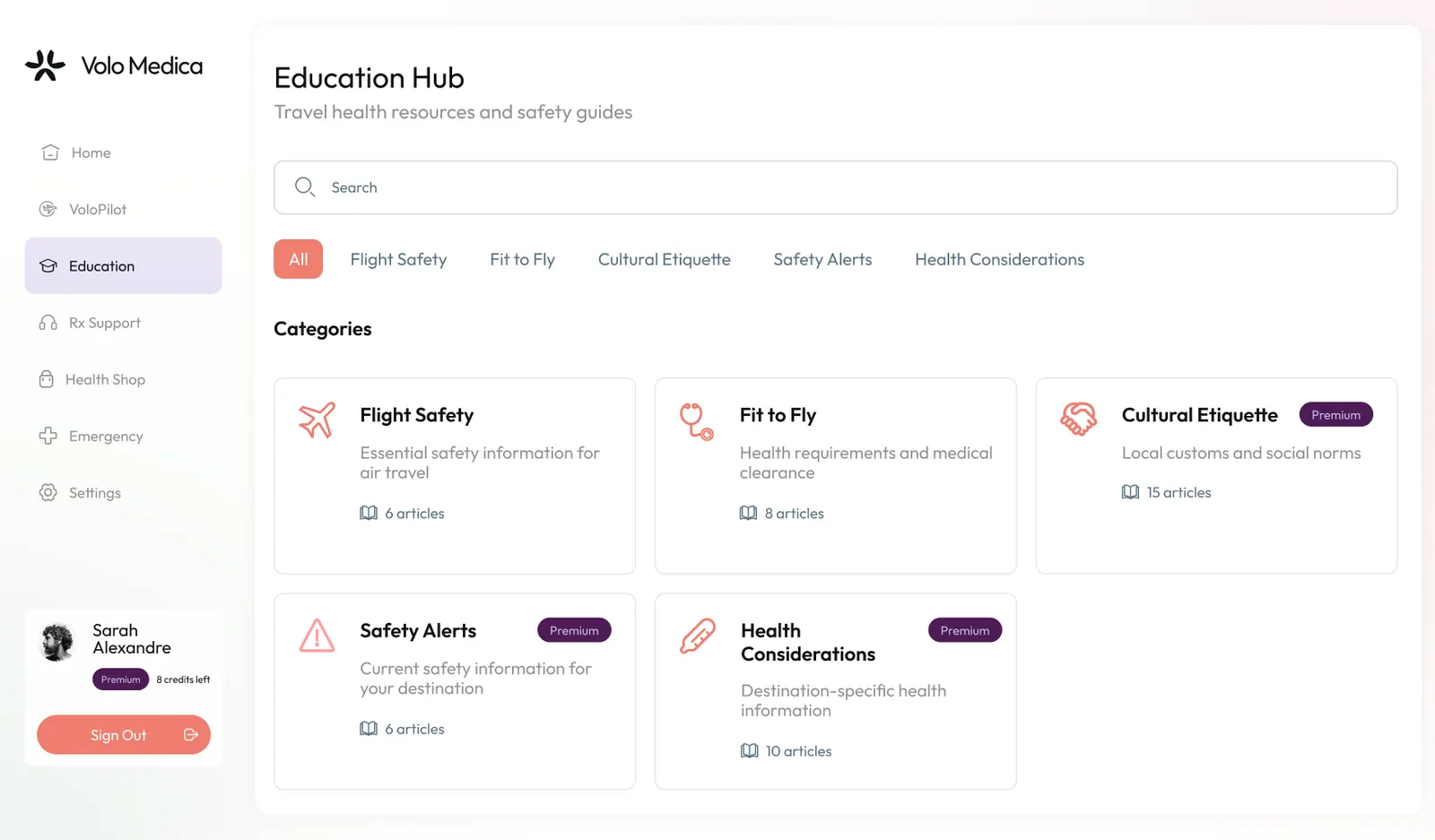Open Emergency from the sidebar

tap(123, 436)
